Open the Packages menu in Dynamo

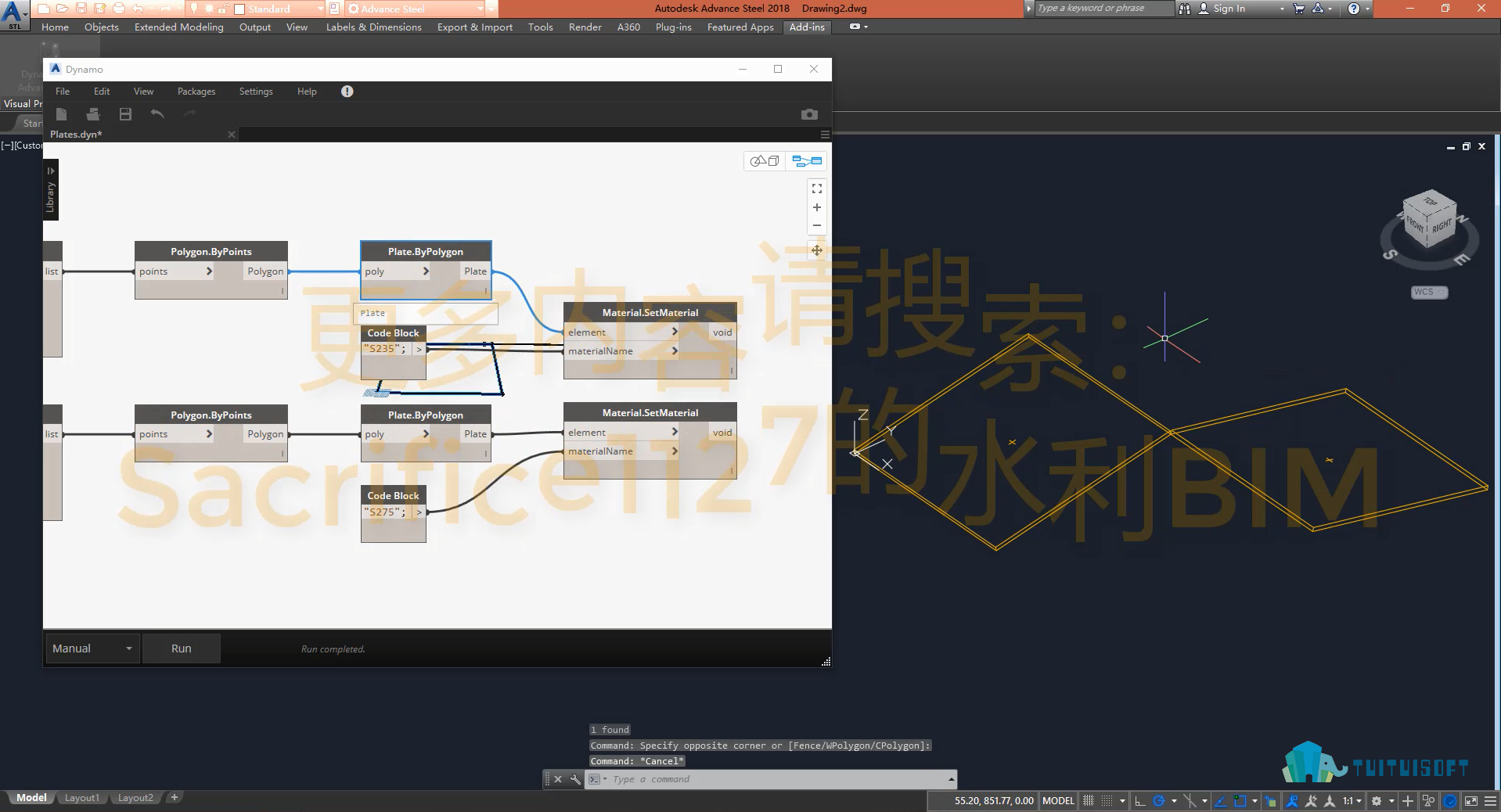tap(196, 92)
